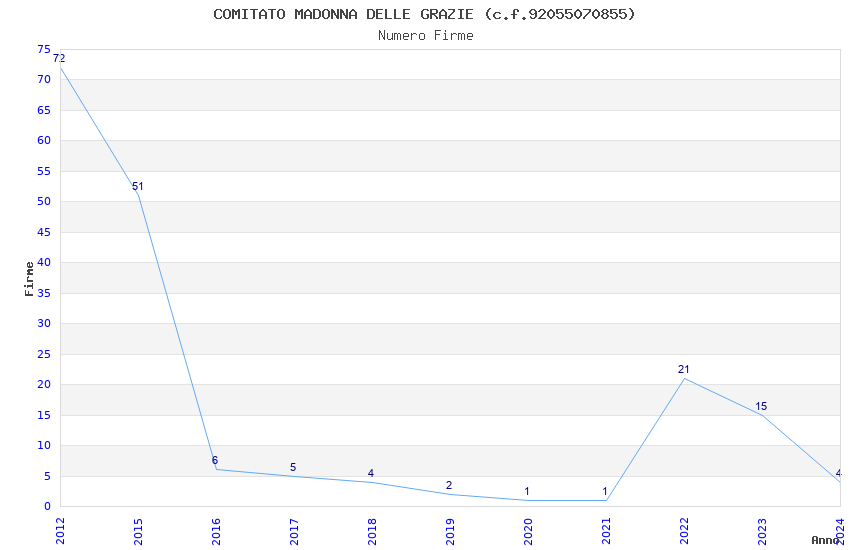The width and height of the screenshot is (850, 550).
Task: Select the data label 1 for 2020
Action: (527, 491)
